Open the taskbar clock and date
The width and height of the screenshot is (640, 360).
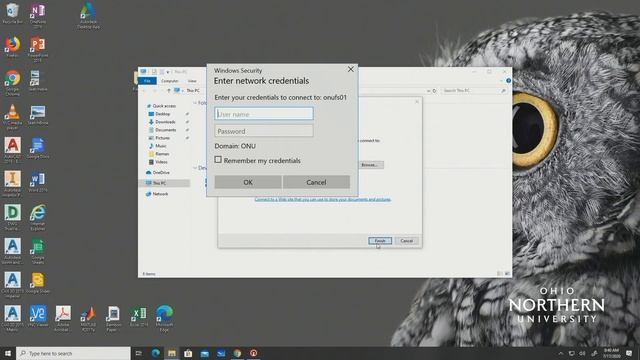[611, 353]
